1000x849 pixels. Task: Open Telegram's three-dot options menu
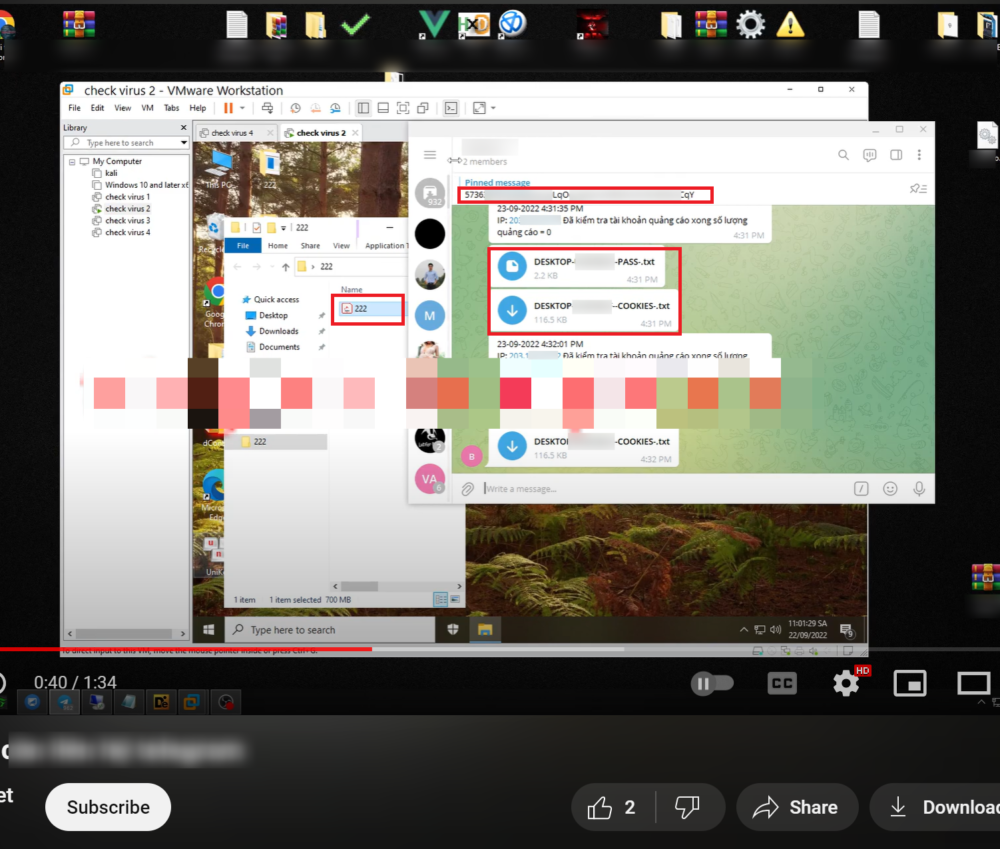918,155
